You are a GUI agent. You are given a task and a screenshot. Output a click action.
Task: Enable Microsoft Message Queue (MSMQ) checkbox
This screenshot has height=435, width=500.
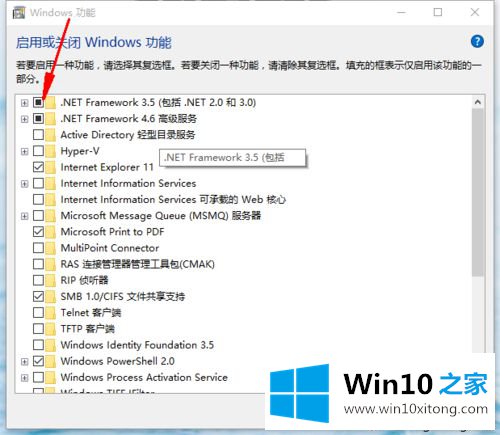pyautogui.click(x=38, y=216)
